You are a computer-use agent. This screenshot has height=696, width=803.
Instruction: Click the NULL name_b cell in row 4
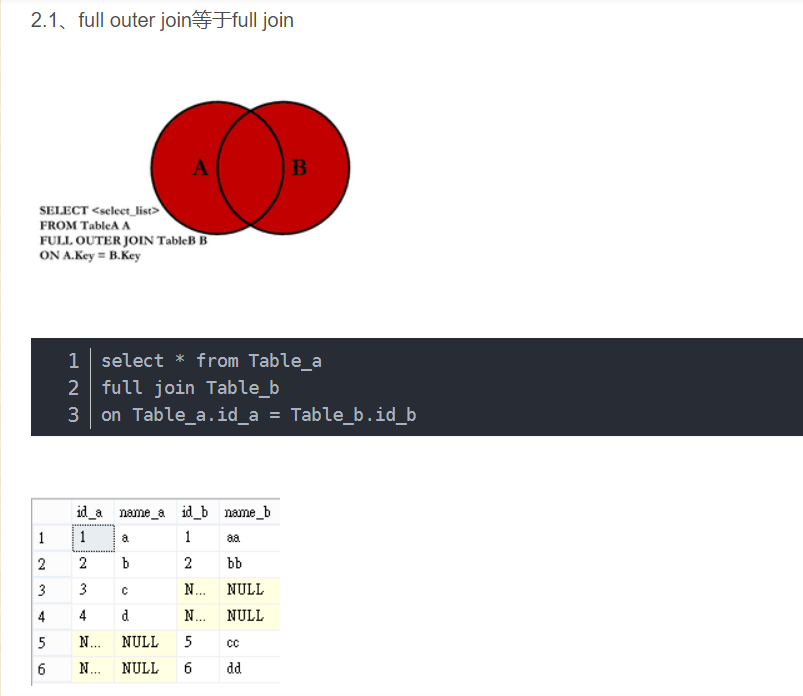250,616
